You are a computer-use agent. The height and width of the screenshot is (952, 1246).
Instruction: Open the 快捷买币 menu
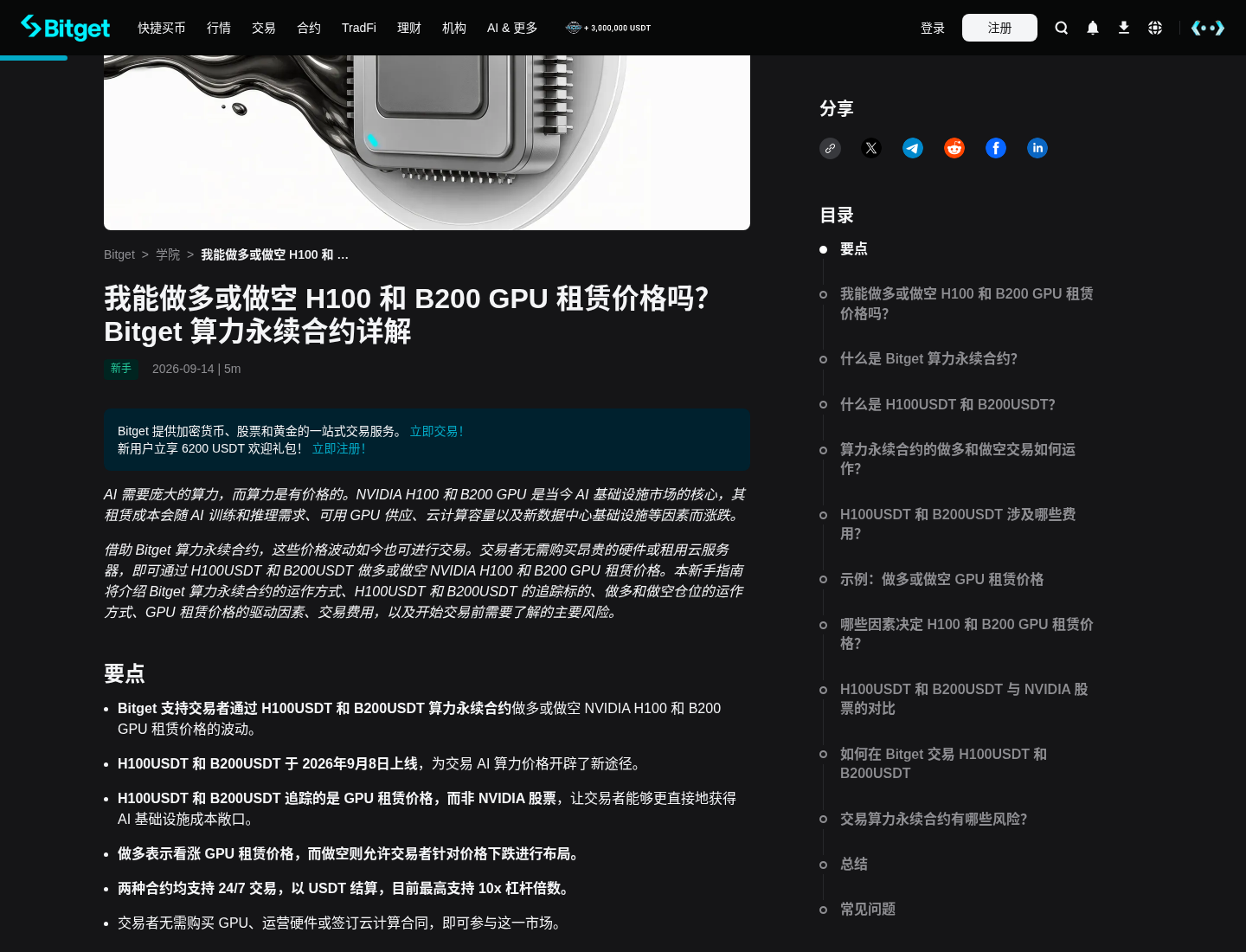pyautogui.click(x=162, y=28)
